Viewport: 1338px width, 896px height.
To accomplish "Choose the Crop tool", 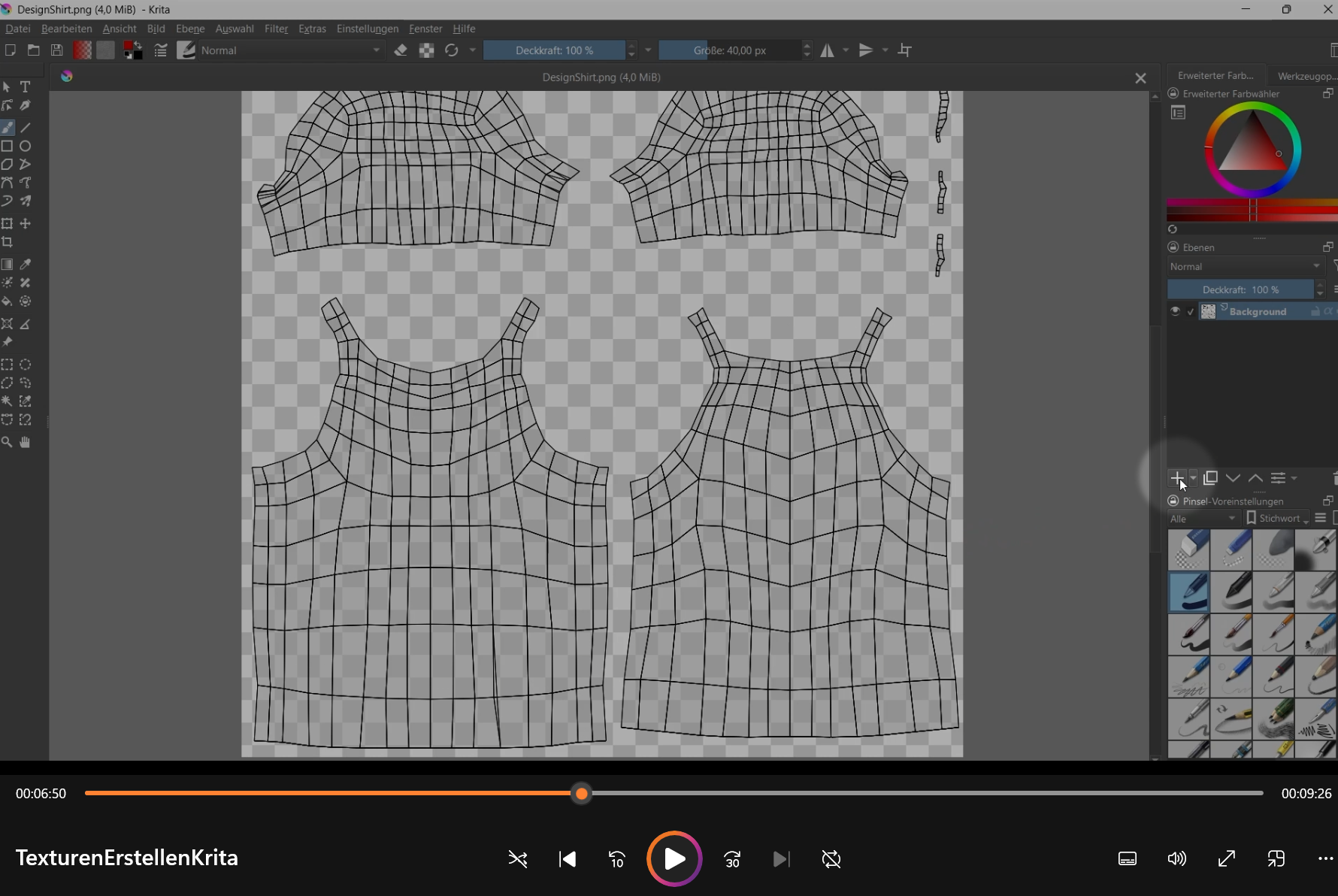I will (x=8, y=242).
